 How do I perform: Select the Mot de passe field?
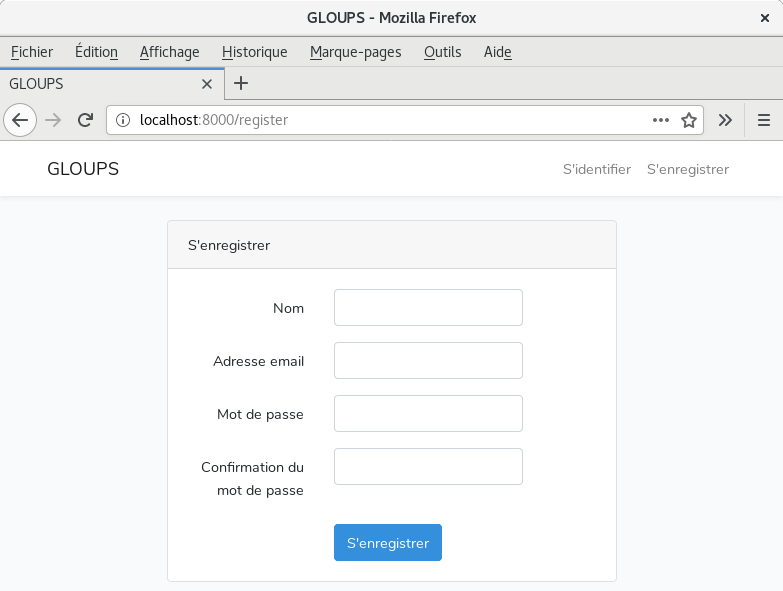(x=428, y=414)
